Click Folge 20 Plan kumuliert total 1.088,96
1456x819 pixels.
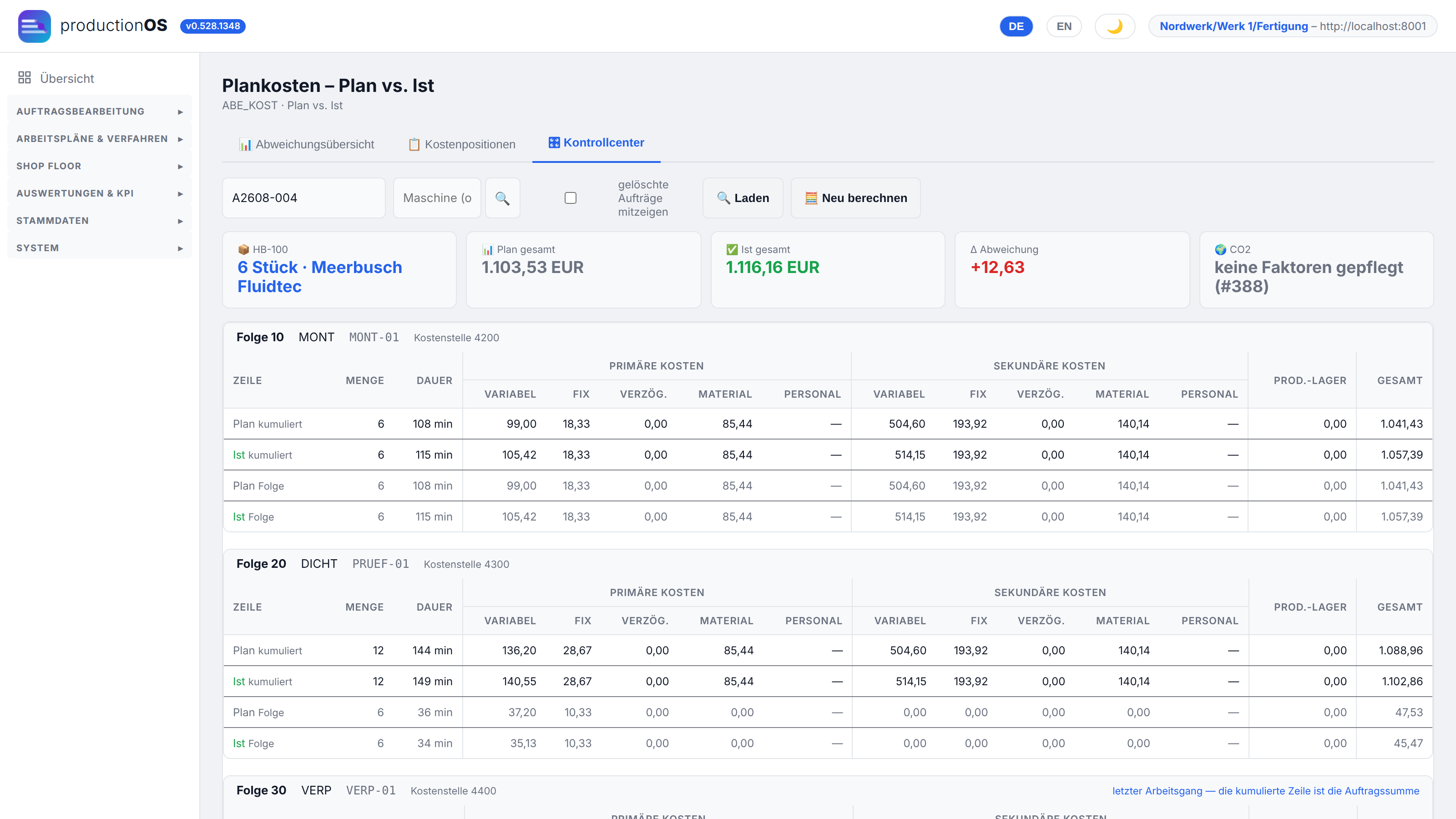[x=1400, y=650]
